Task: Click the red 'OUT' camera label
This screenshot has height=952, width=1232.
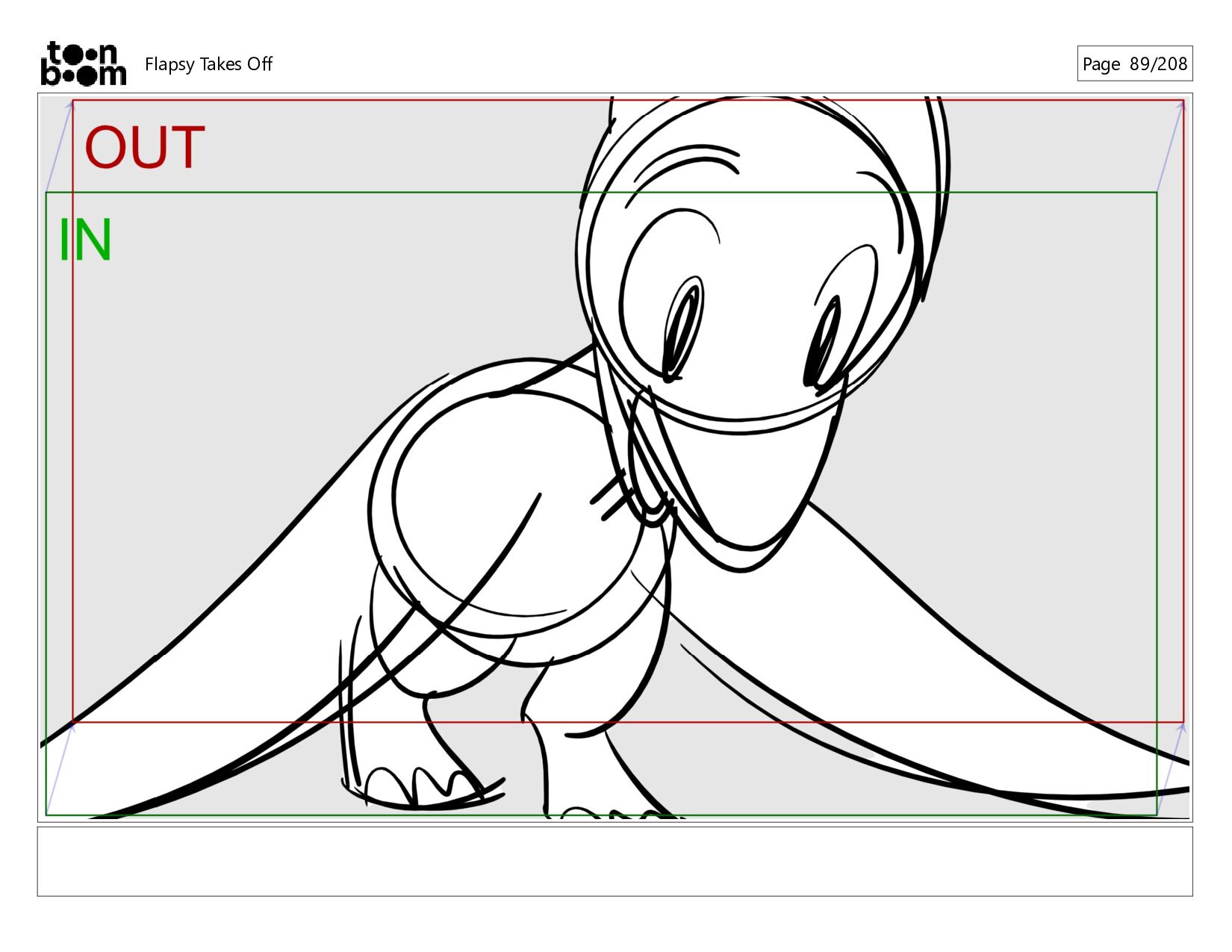Action: click(x=145, y=147)
